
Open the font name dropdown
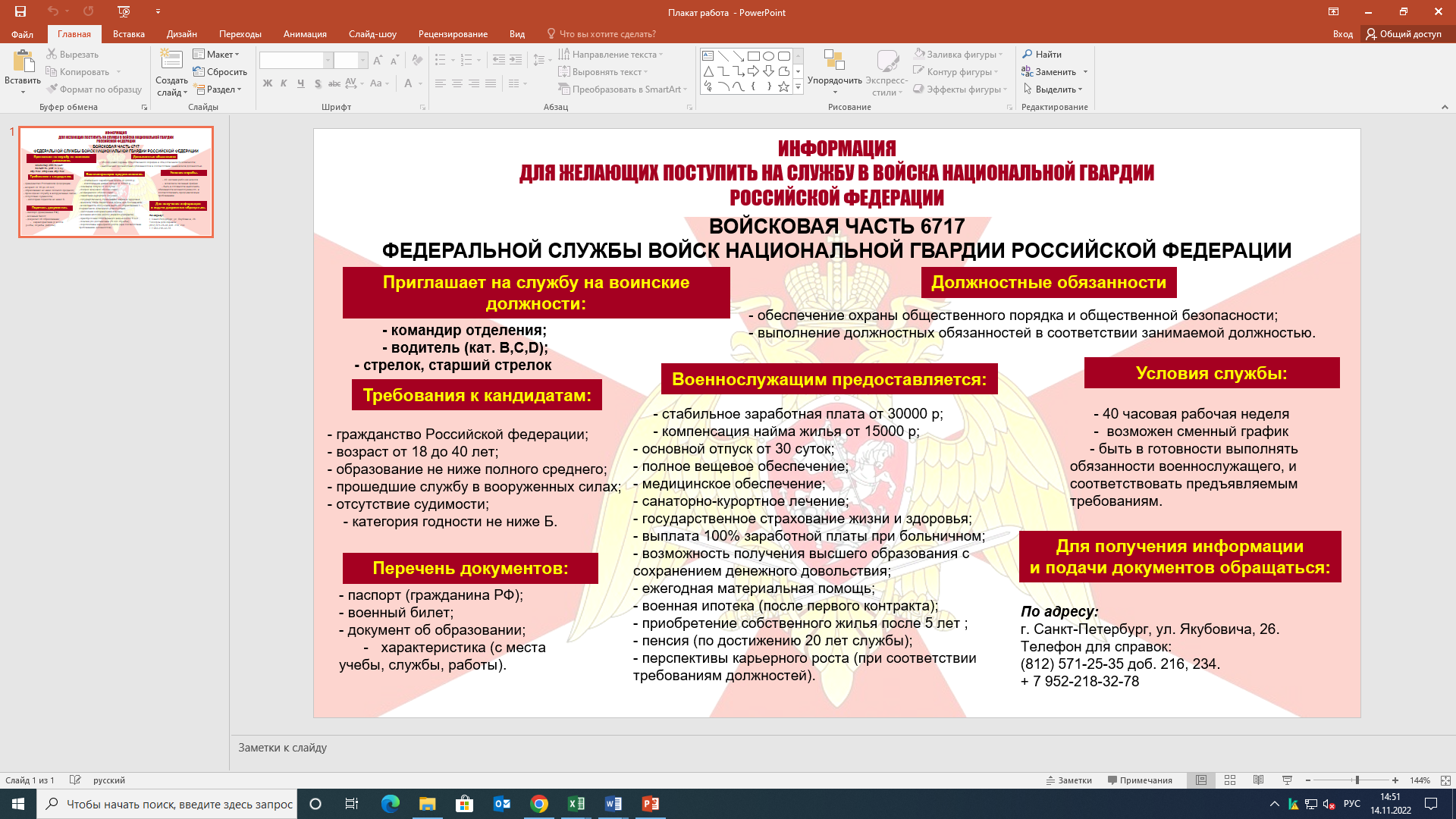[x=328, y=60]
